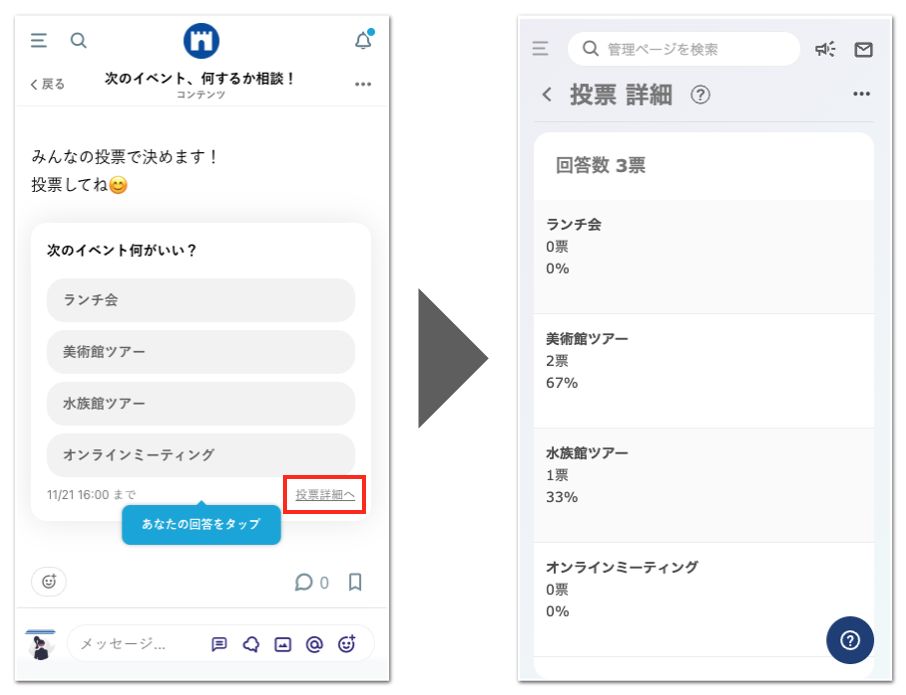Open the custom emoji icon next to @ mention
Screen dimensions: 906x695
click(x=348, y=644)
